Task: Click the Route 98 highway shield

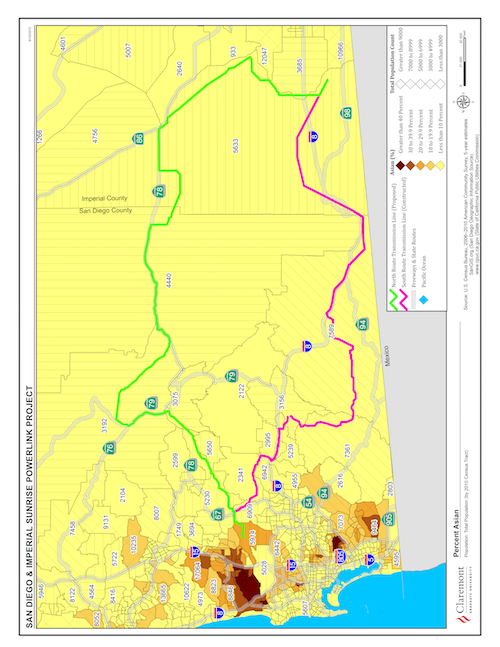Action: [x=346, y=112]
